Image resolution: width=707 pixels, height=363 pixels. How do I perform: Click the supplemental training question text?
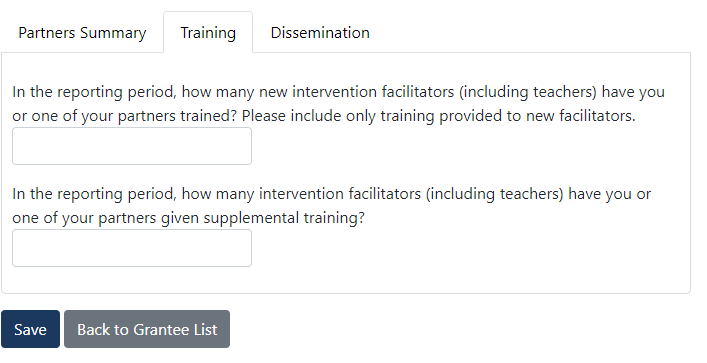coord(331,206)
